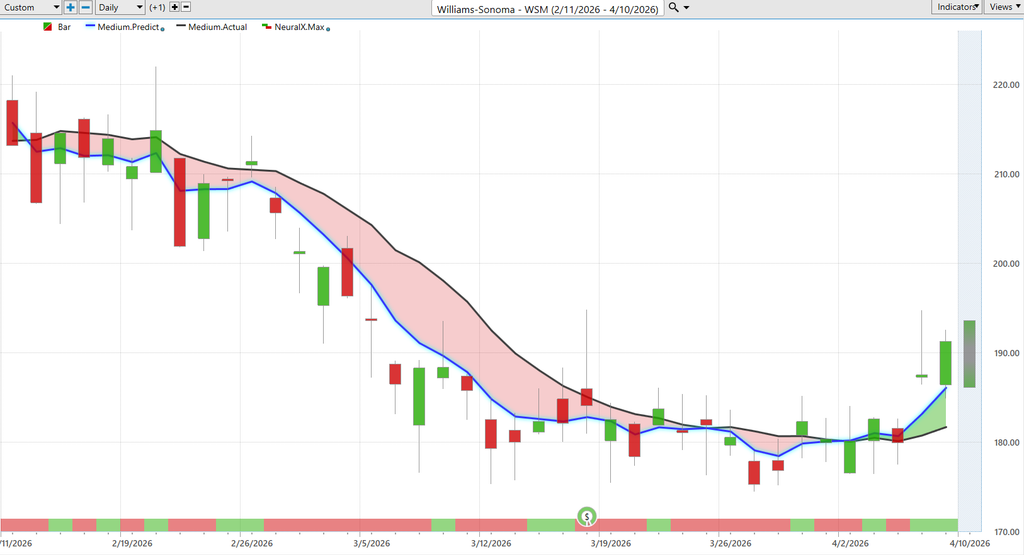Viewport: 1024px width, 555px height.
Task: Expand the arrow beside the search icon
Action: 686,8
